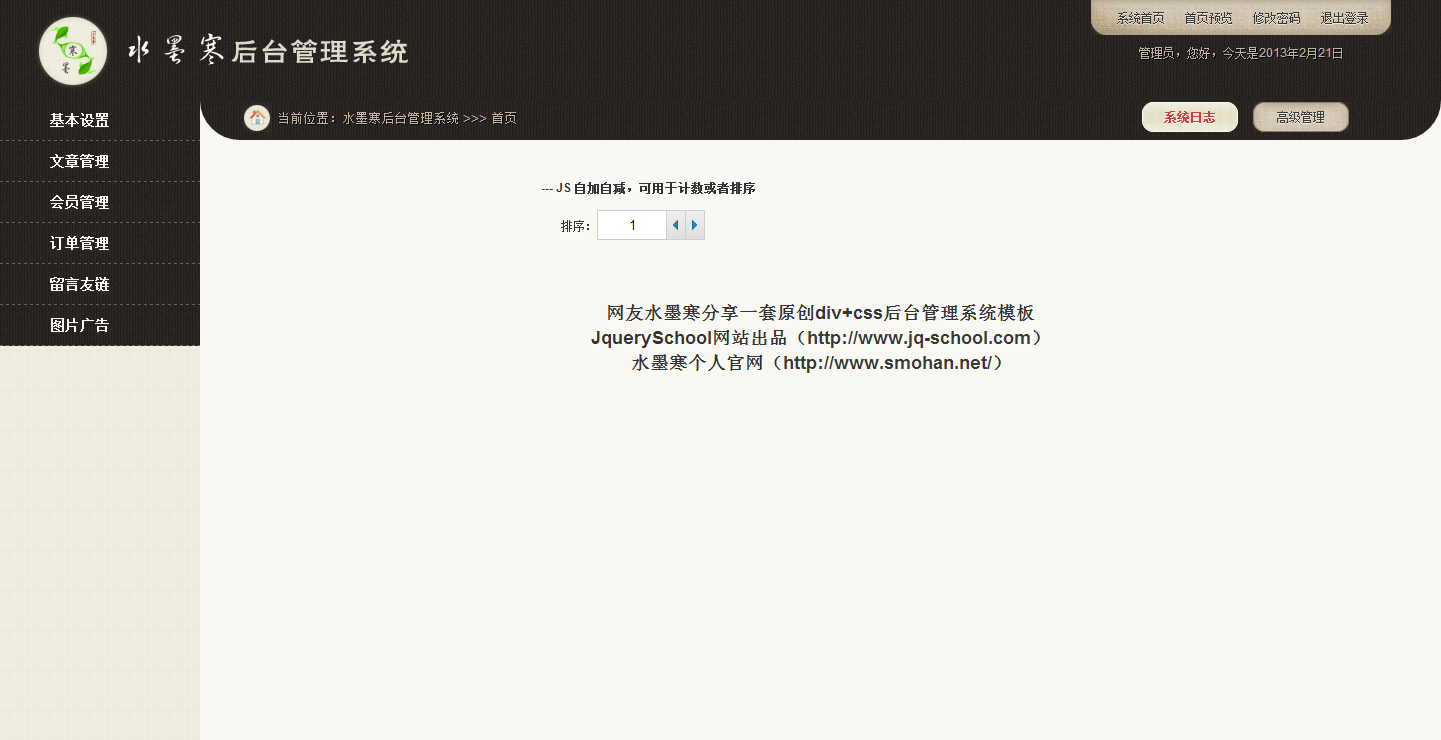The width and height of the screenshot is (1441, 740).
Task: Expand the 基本设置 sidebar menu
Action: pos(80,120)
